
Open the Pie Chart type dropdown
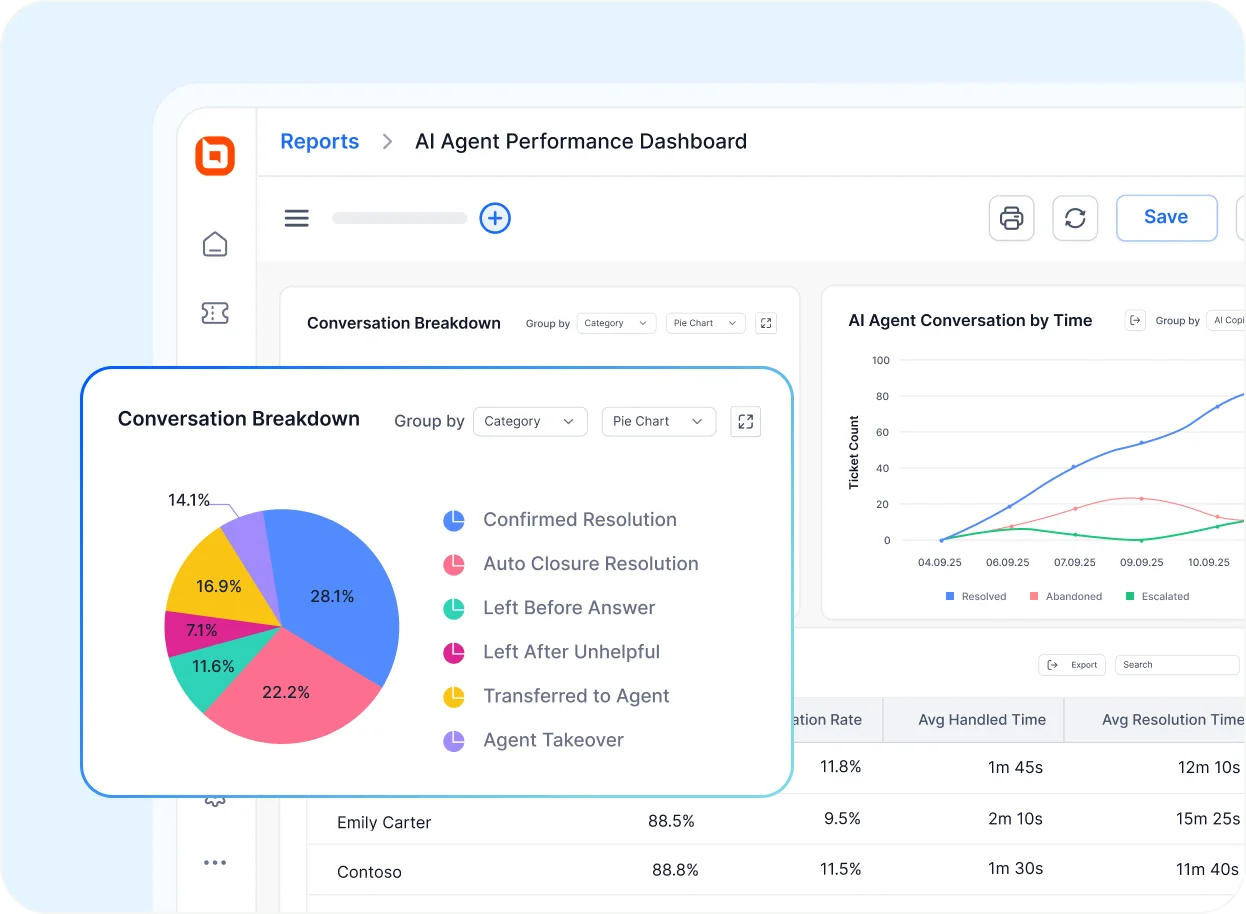point(658,421)
